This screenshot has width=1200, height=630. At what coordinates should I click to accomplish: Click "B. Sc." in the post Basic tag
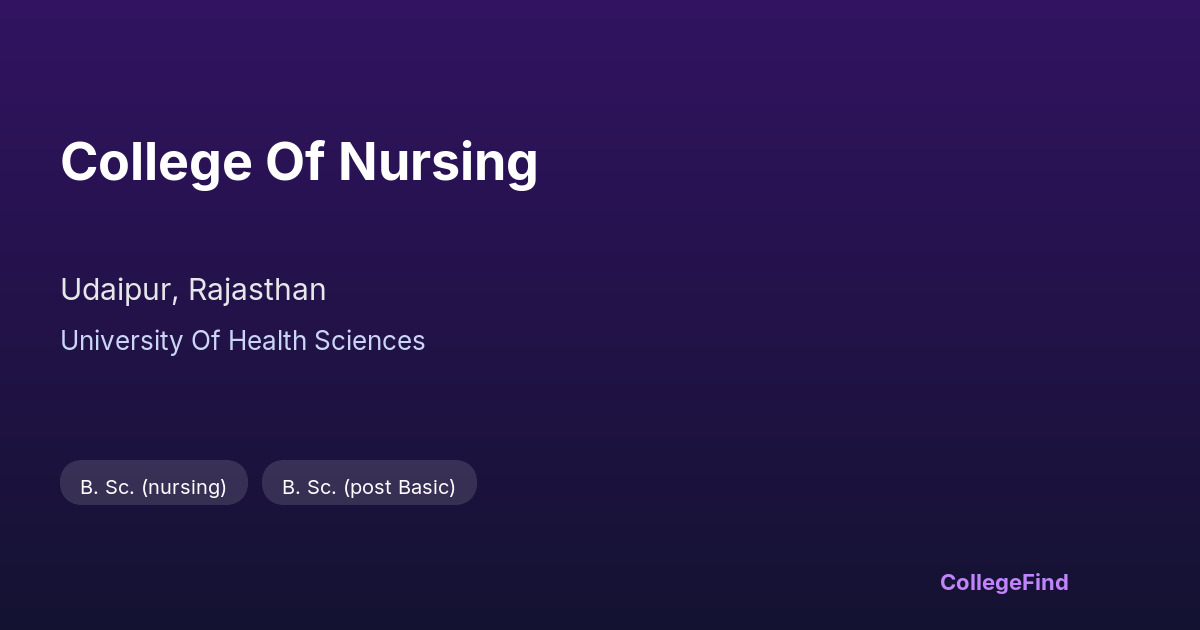(x=309, y=487)
